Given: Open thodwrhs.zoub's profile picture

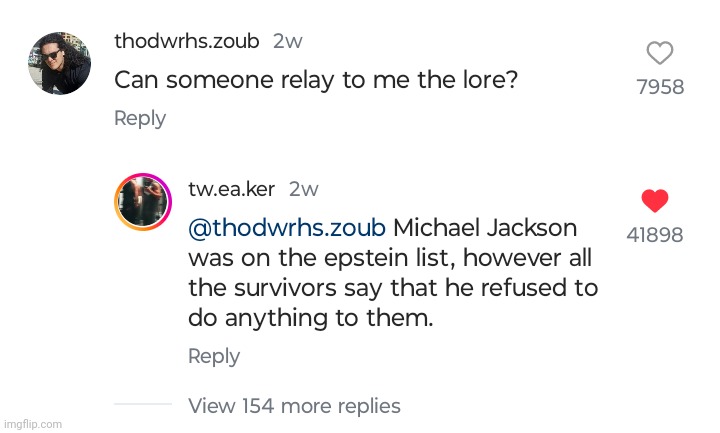Looking at the screenshot, I should coord(60,63).
